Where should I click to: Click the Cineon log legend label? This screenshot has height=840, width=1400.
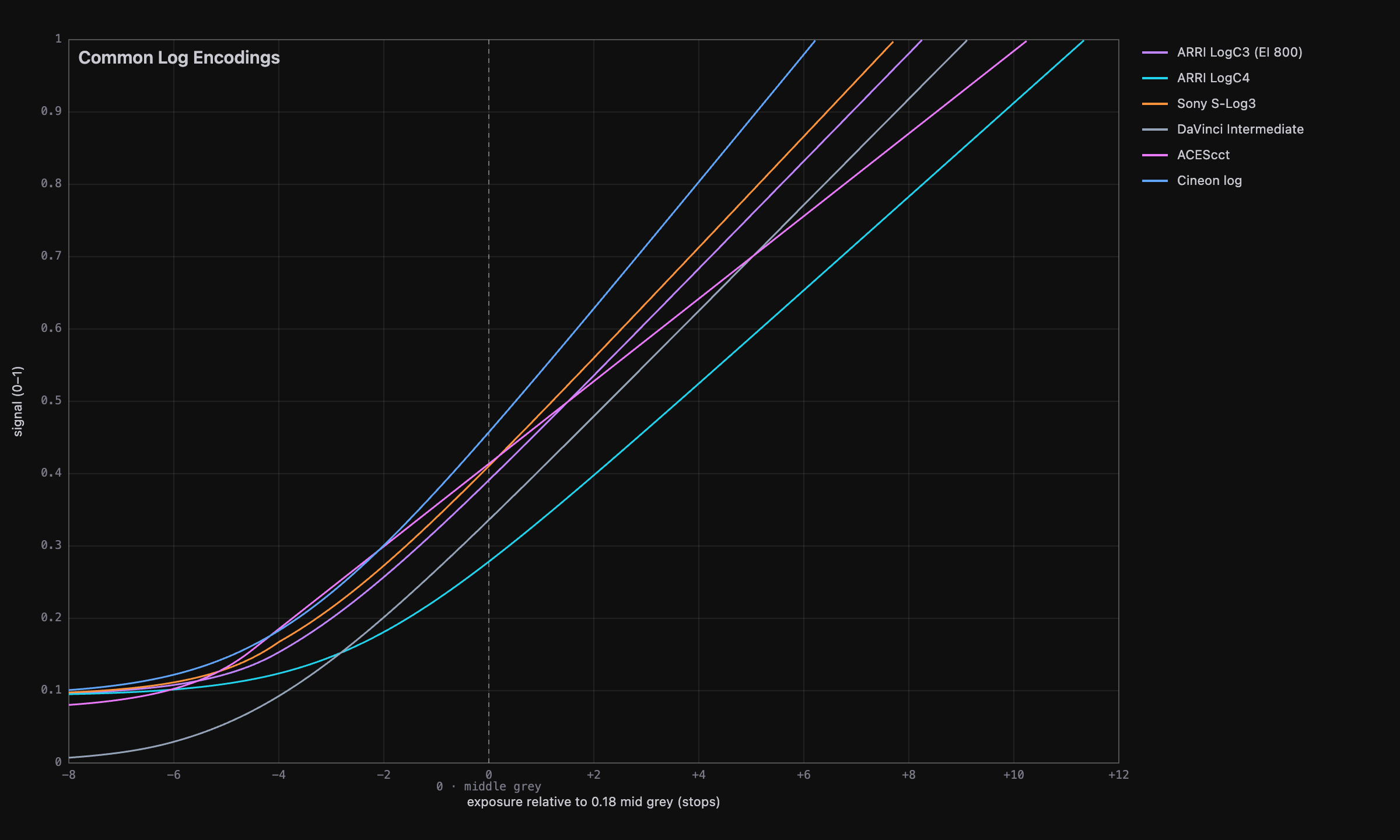1209,181
